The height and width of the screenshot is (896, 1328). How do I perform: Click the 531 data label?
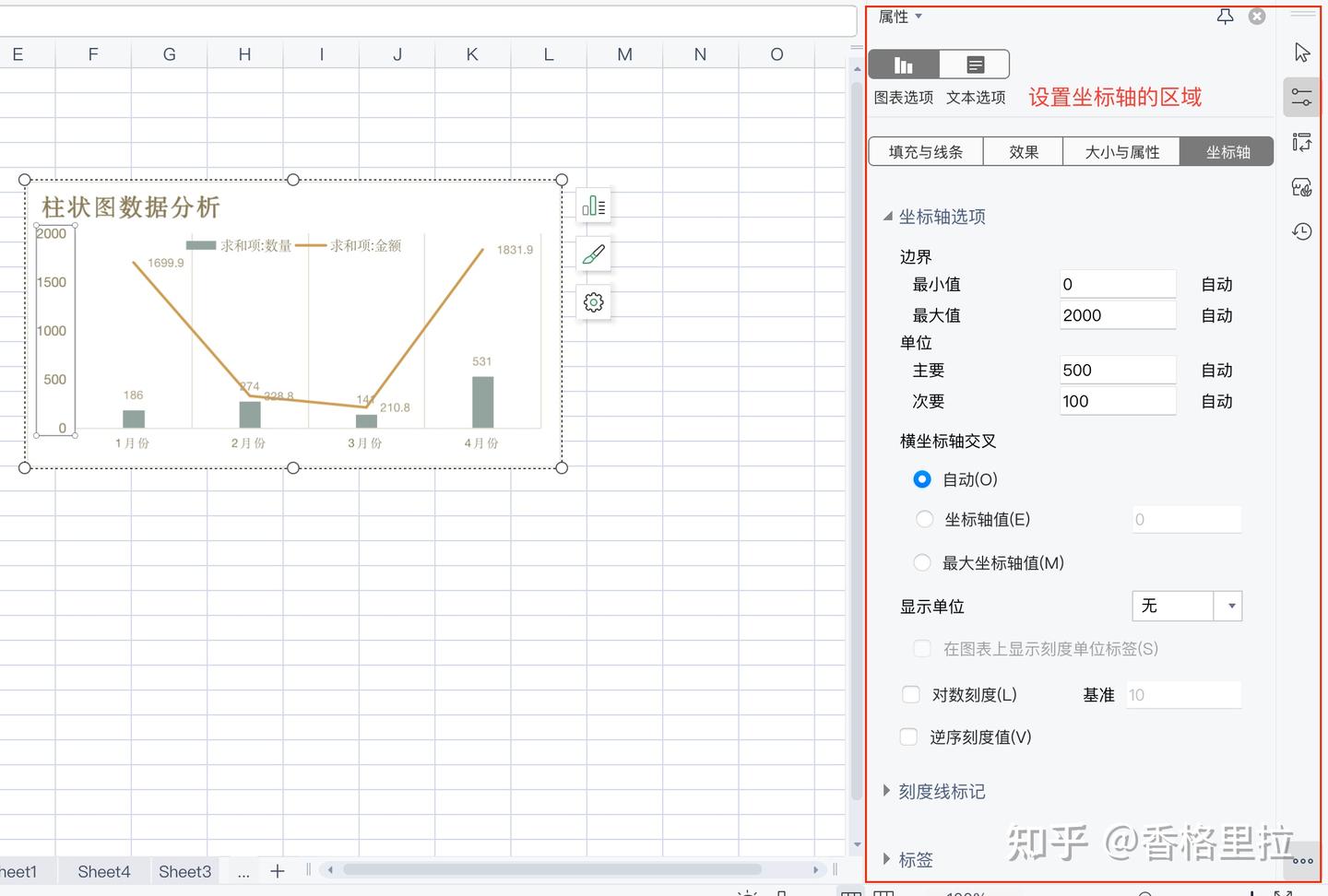482,361
